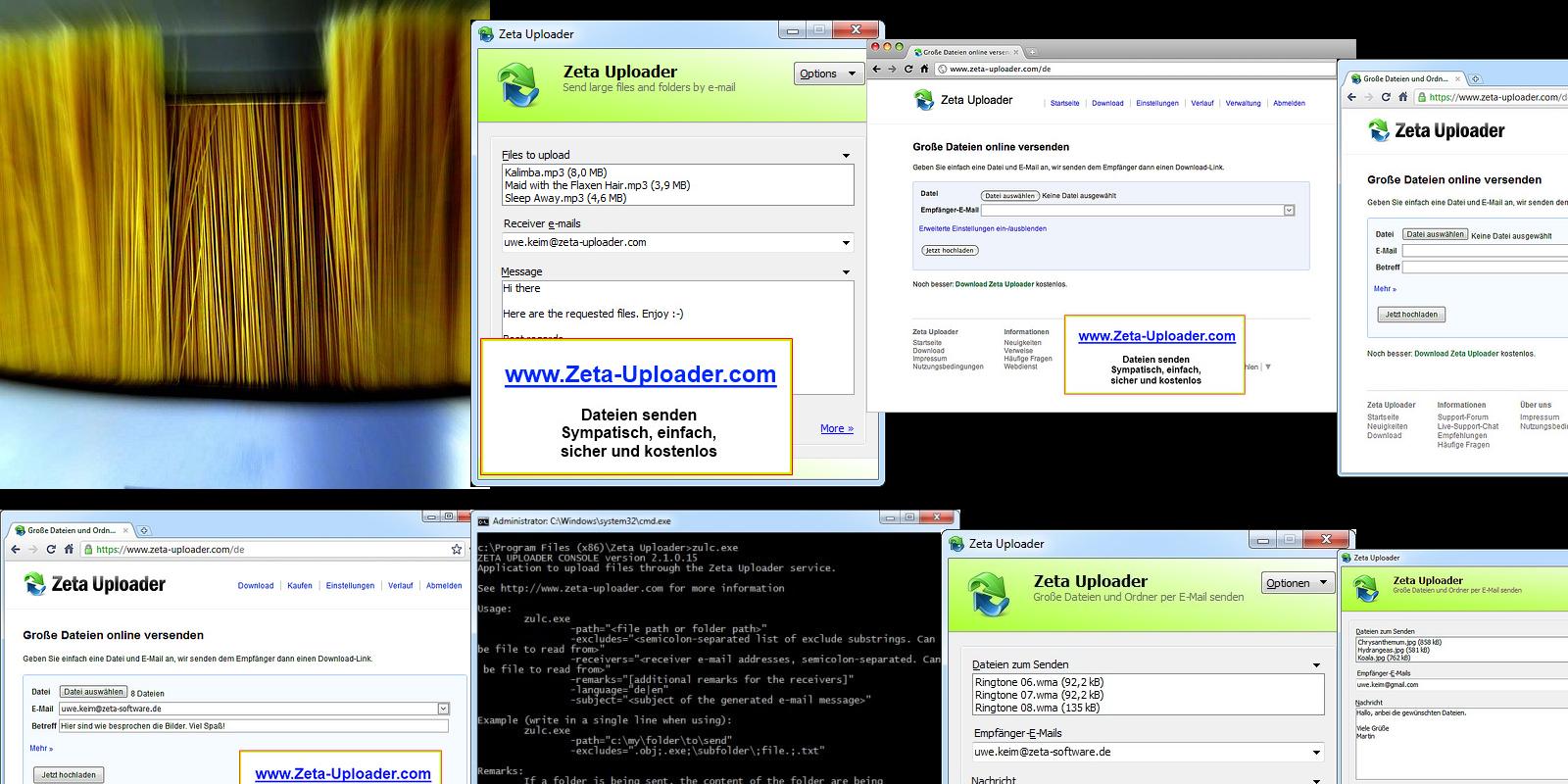Click home icon in Mac browser window
Screen dimensions: 1568x784
point(923,69)
